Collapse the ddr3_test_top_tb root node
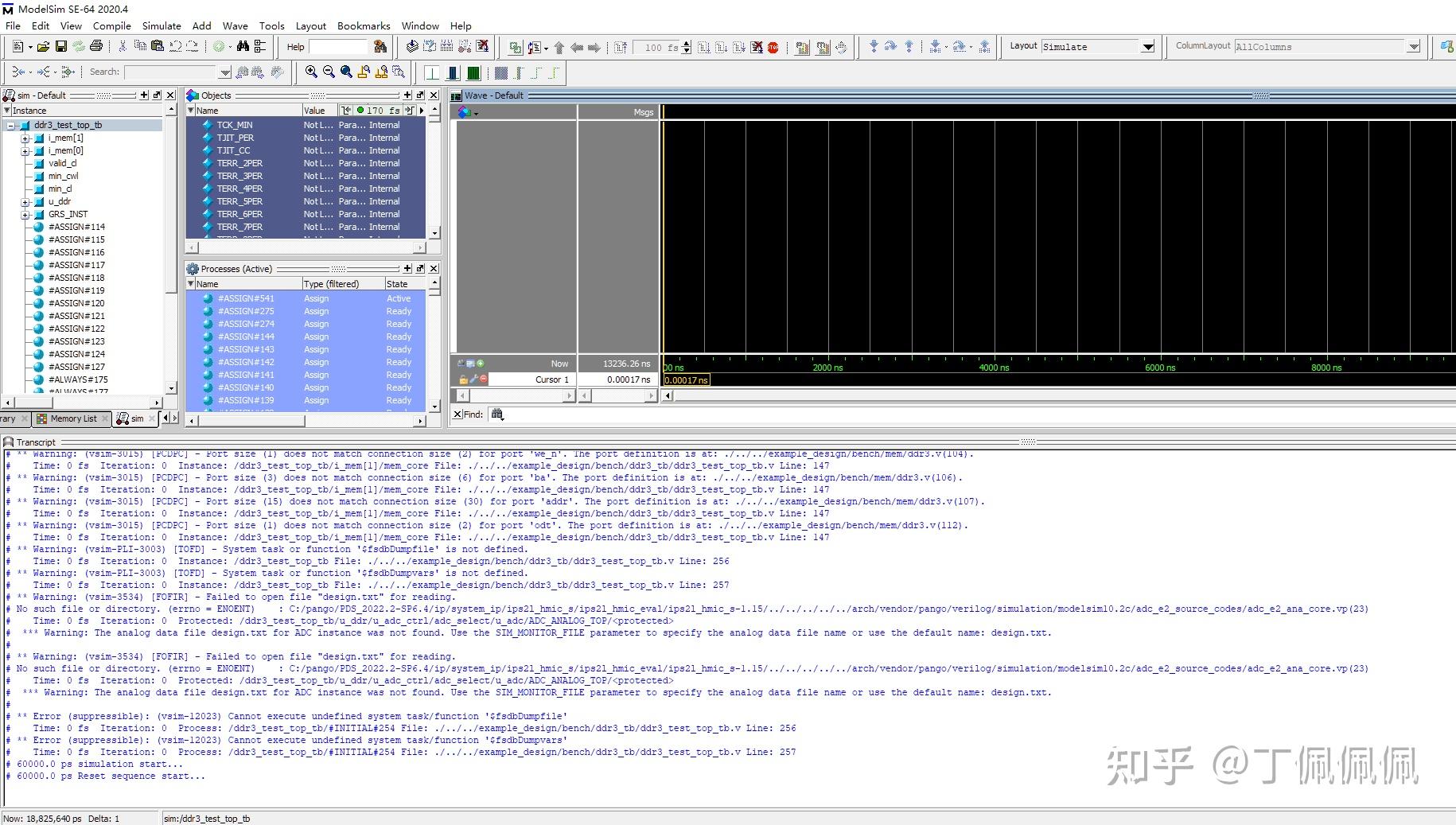This screenshot has width=1456, height=825. click(x=10, y=125)
